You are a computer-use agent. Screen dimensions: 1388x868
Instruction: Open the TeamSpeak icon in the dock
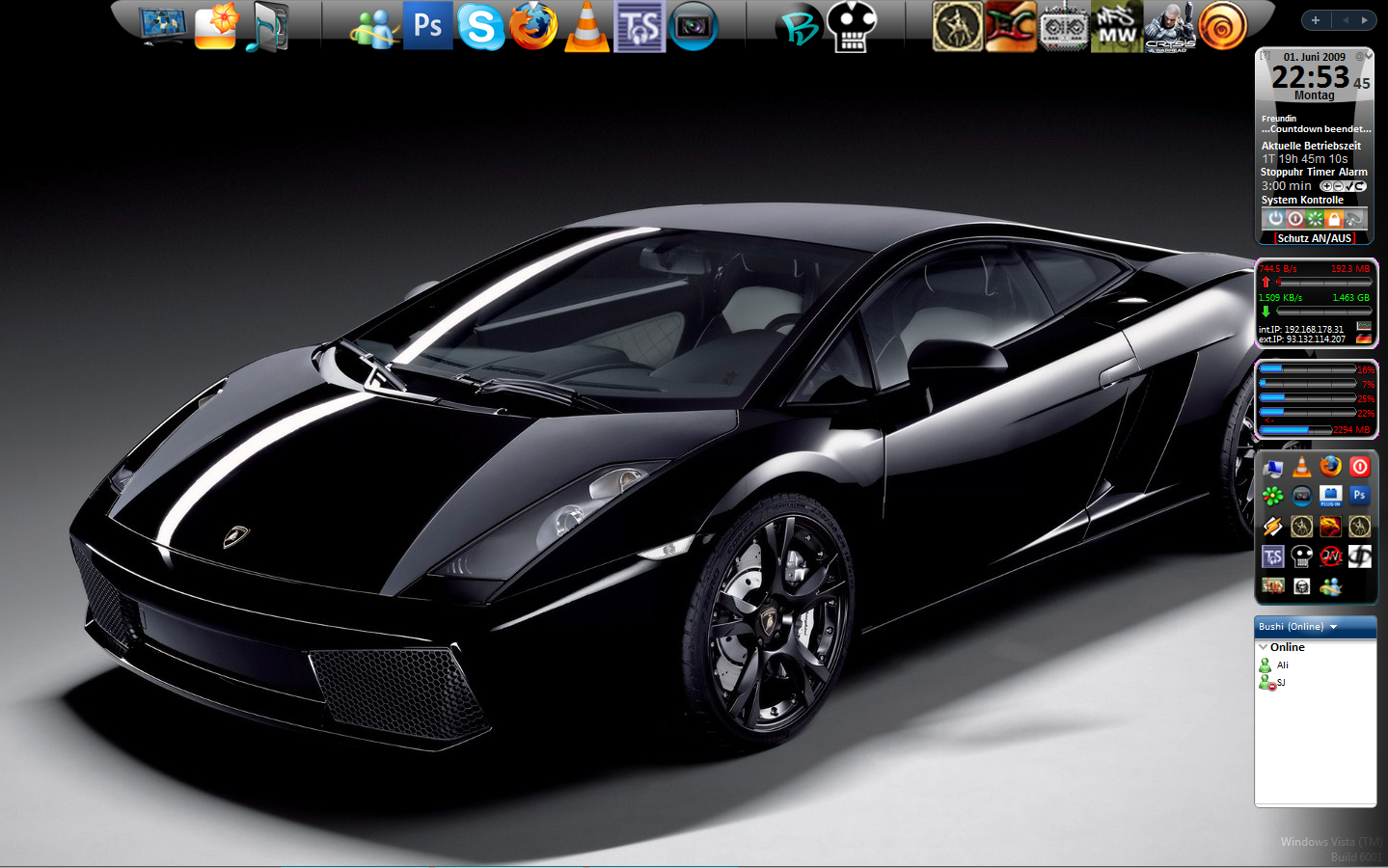pos(640,27)
